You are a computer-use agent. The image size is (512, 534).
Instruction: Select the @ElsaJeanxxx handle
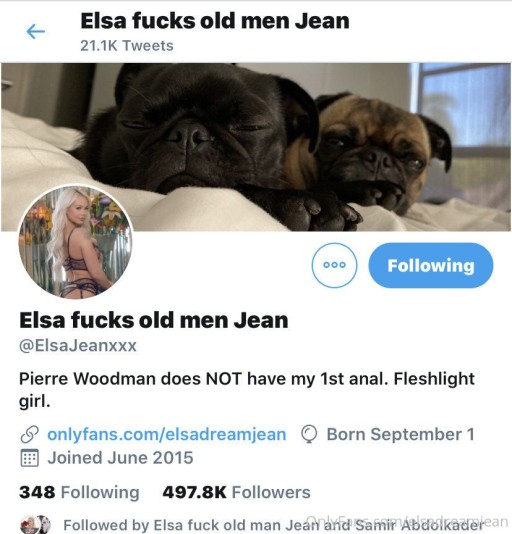pyautogui.click(x=78, y=346)
